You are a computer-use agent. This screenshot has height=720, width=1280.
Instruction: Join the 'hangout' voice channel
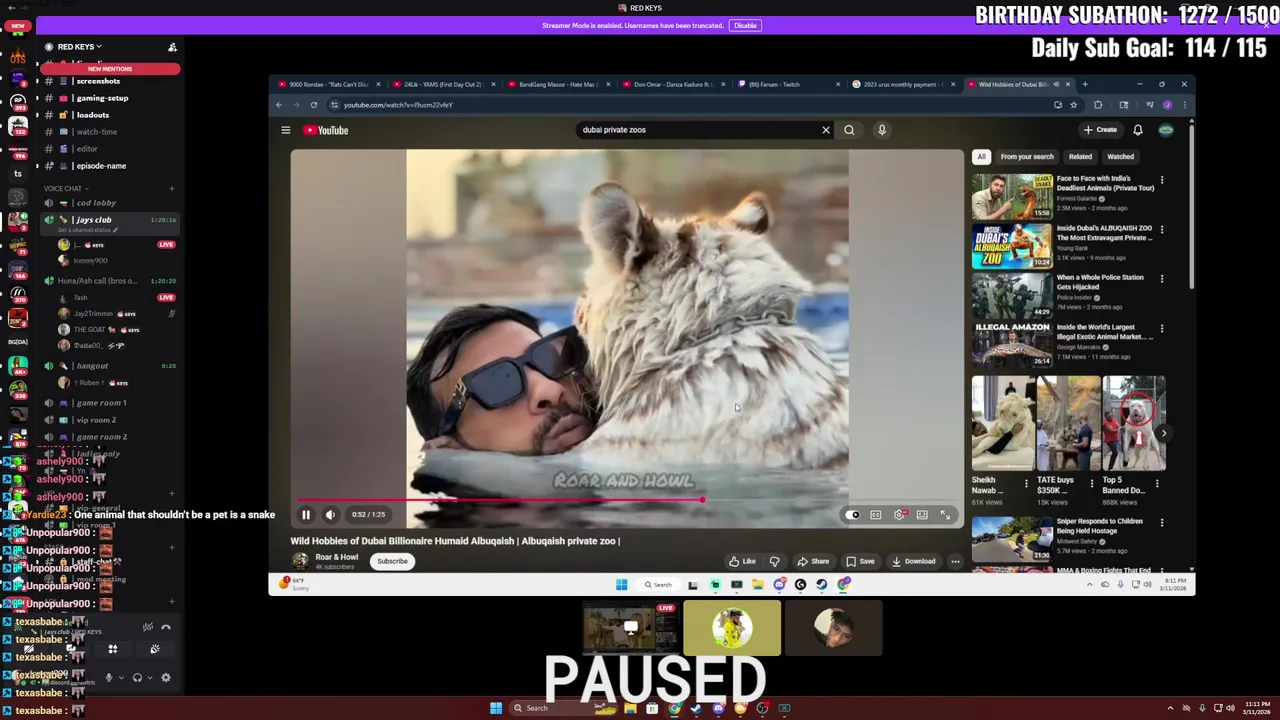click(x=92, y=366)
